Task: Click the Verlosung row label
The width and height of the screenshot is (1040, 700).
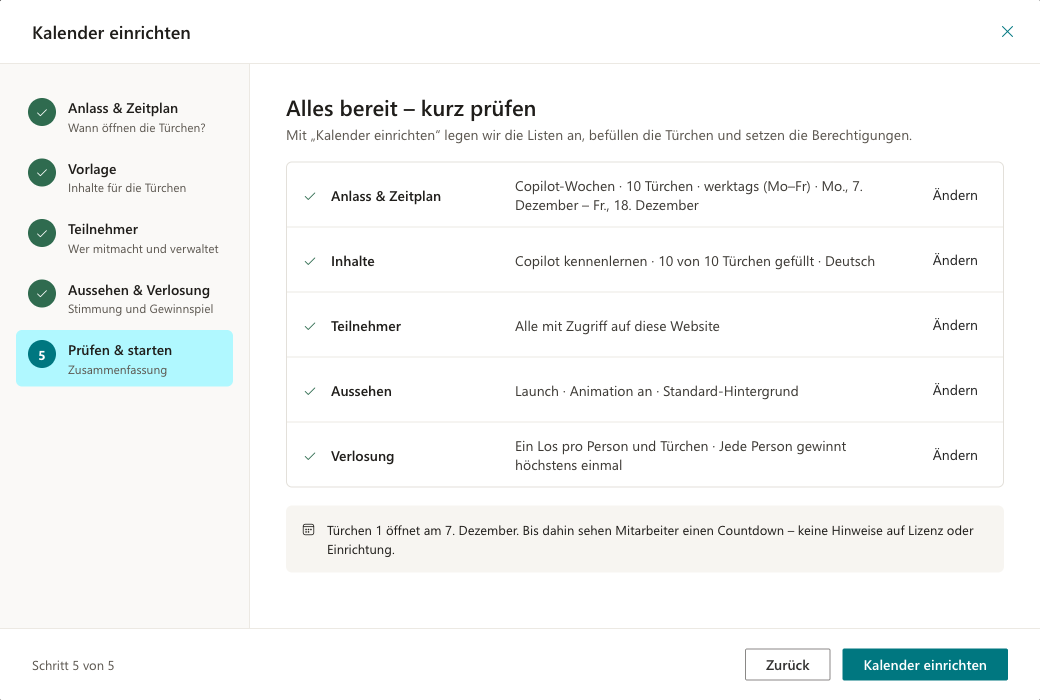Action: [x=362, y=456]
